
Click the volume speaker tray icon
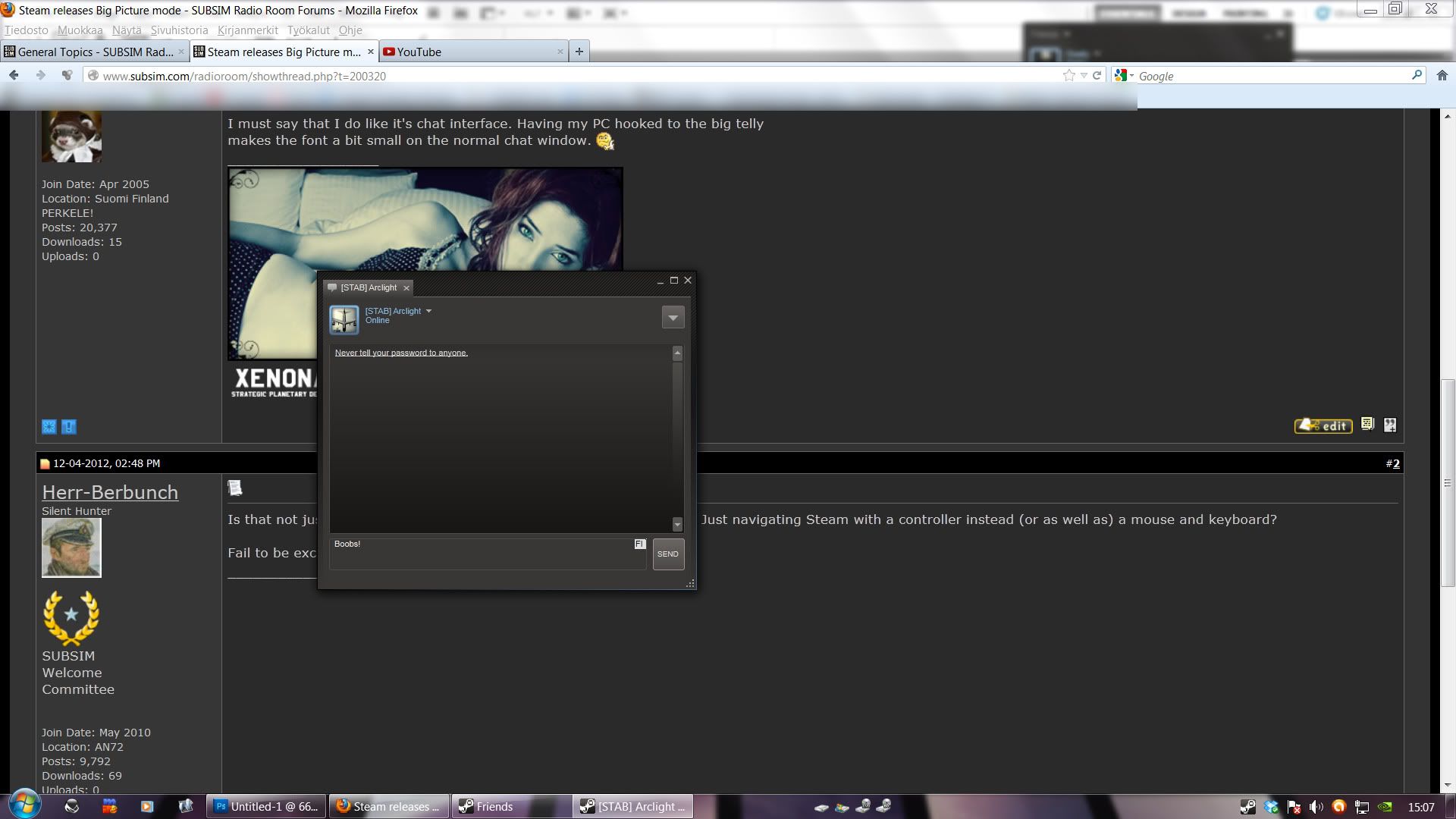pos(1316,807)
